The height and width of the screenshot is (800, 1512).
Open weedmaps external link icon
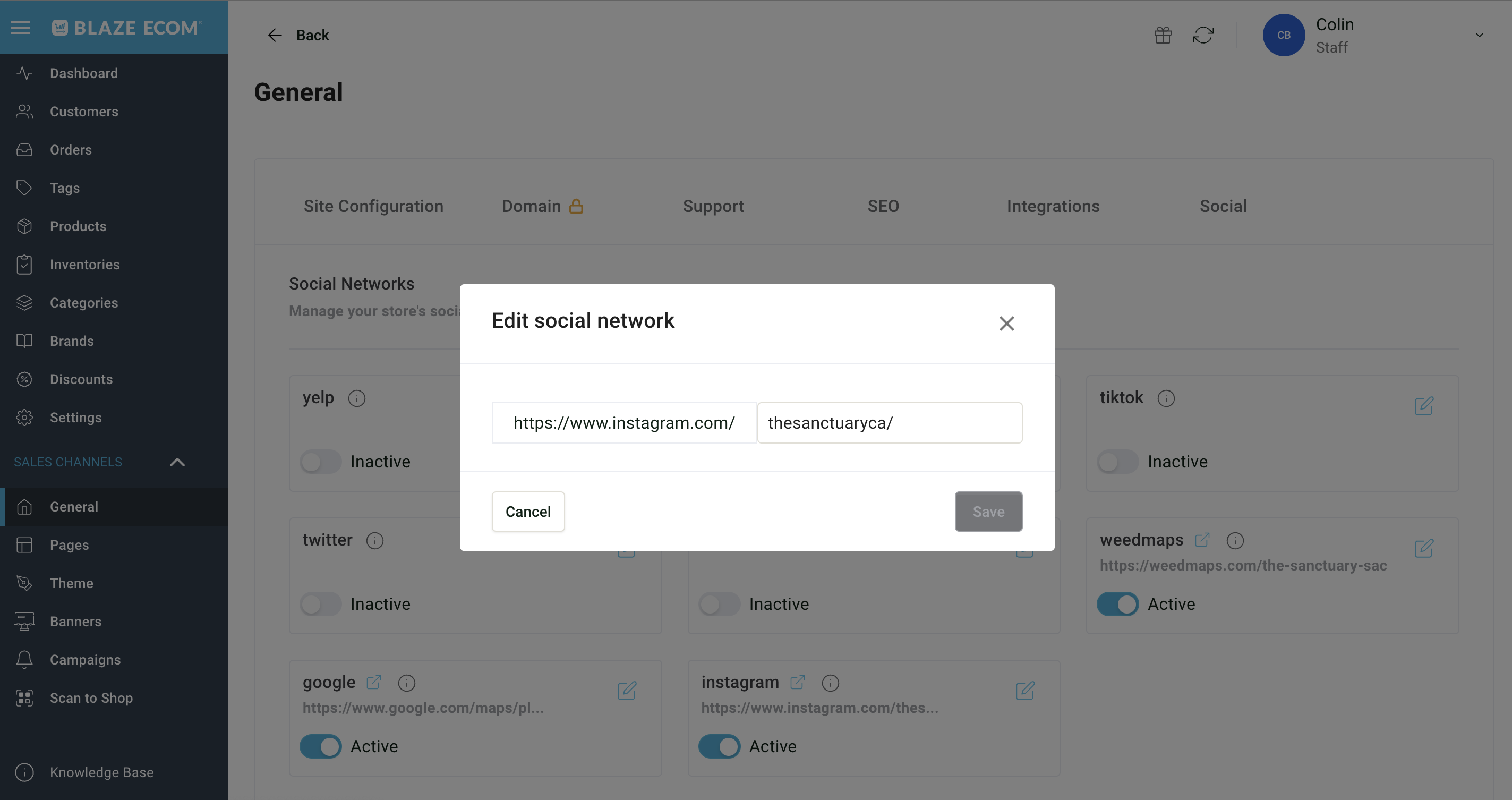(1201, 539)
